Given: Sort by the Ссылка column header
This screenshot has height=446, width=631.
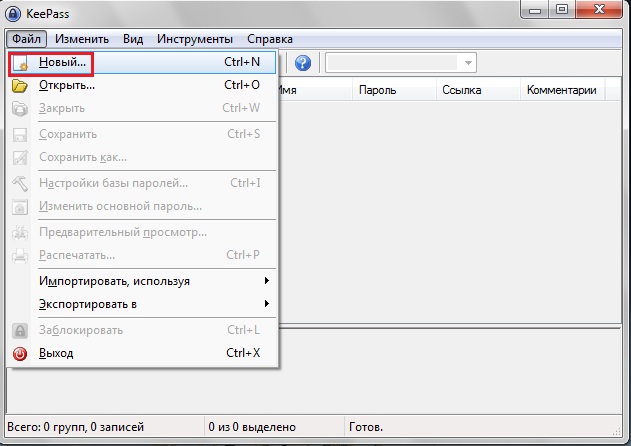Looking at the screenshot, I should 461,90.
